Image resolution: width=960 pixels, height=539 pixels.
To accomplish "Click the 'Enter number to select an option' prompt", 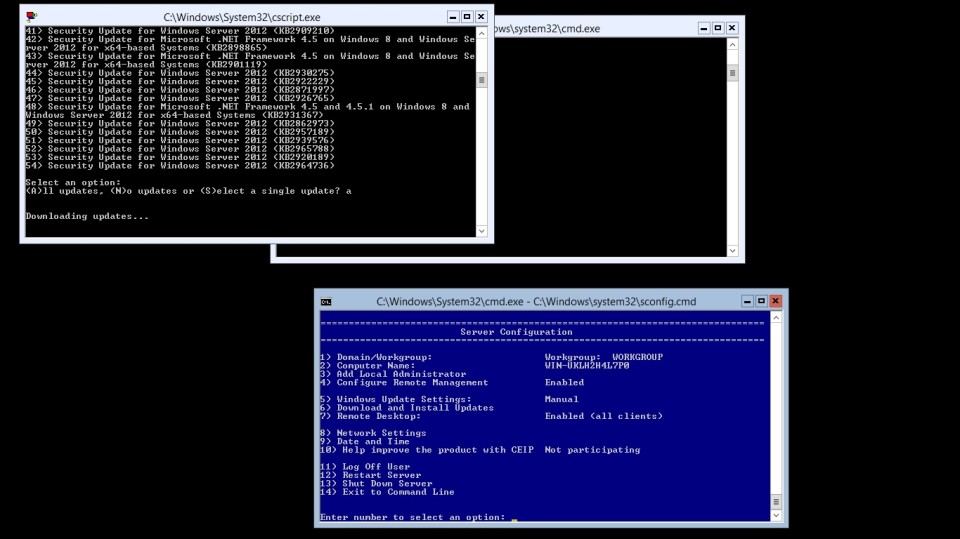I will (412, 517).
